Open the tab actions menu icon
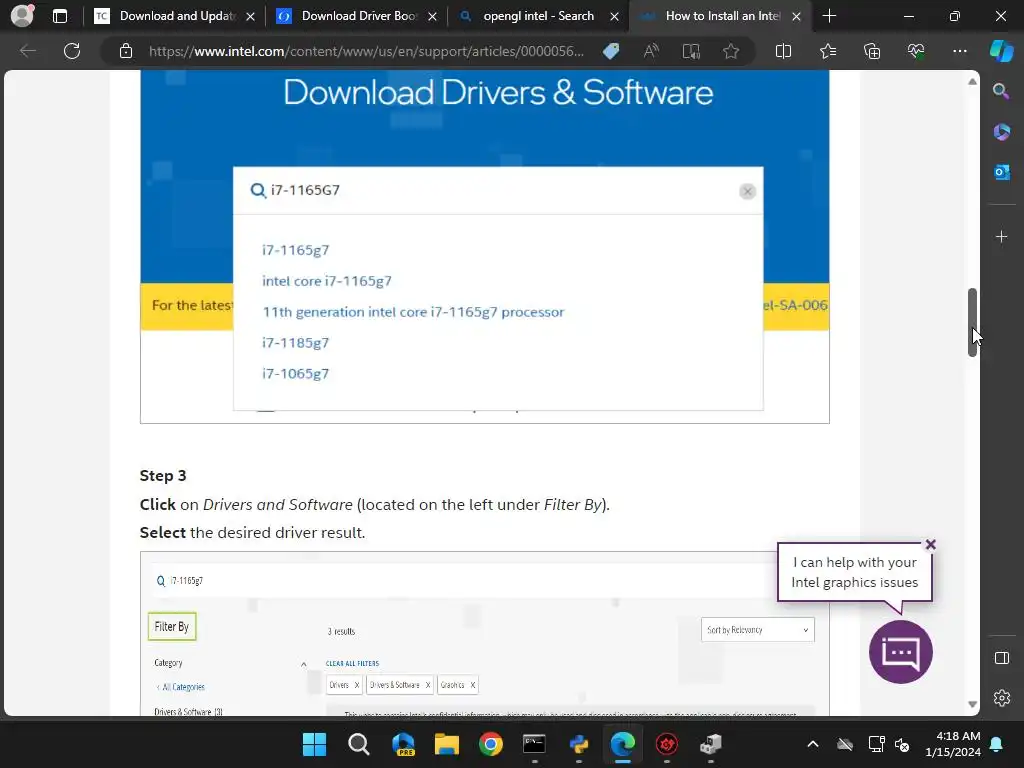Screen dimensions: 1024x768 59,16
